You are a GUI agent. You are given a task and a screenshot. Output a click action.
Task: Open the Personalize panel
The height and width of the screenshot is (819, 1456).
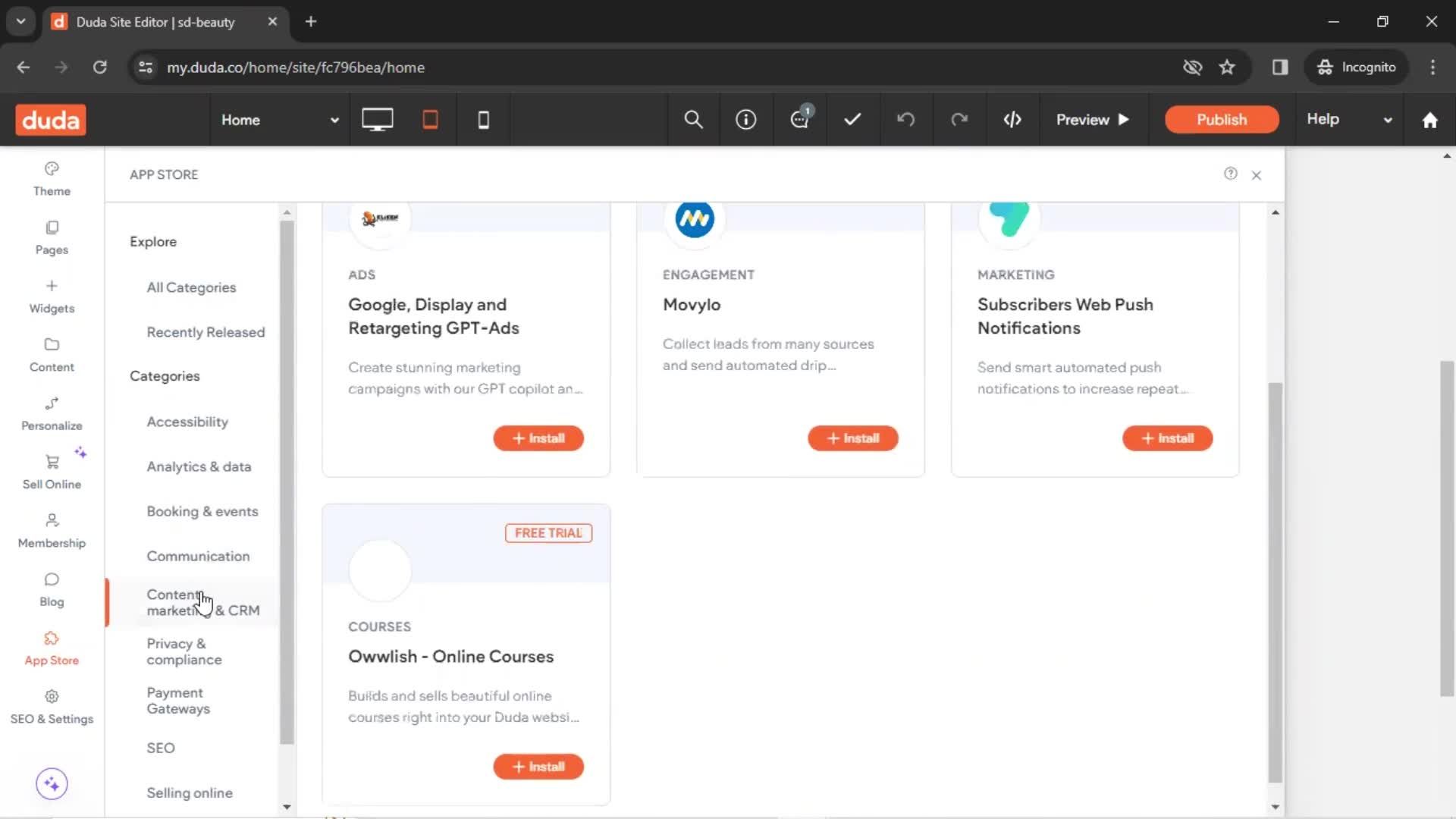tap(52, 413)
